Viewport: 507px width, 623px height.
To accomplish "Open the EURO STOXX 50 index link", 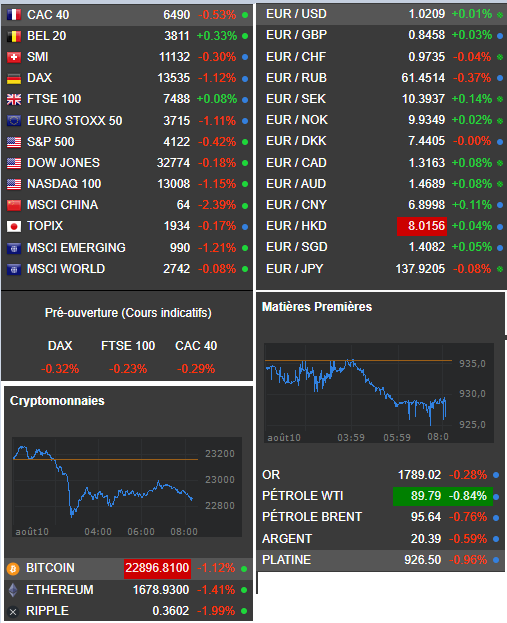I will (75, 120).
